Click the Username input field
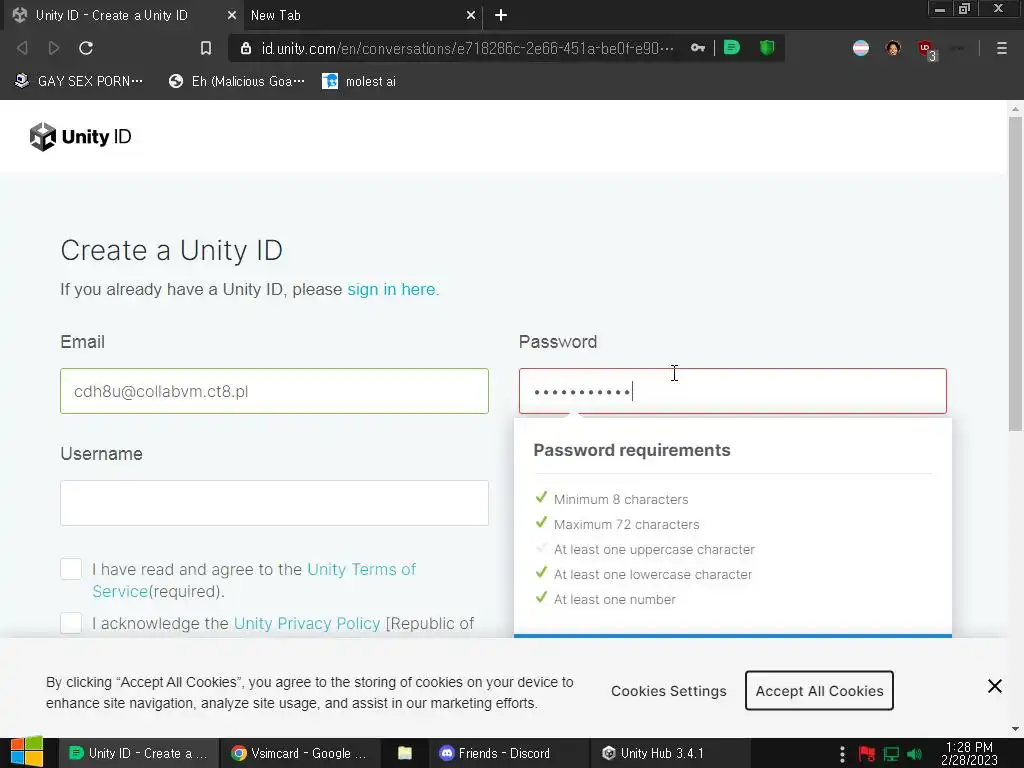 click(x=274, y=503)
